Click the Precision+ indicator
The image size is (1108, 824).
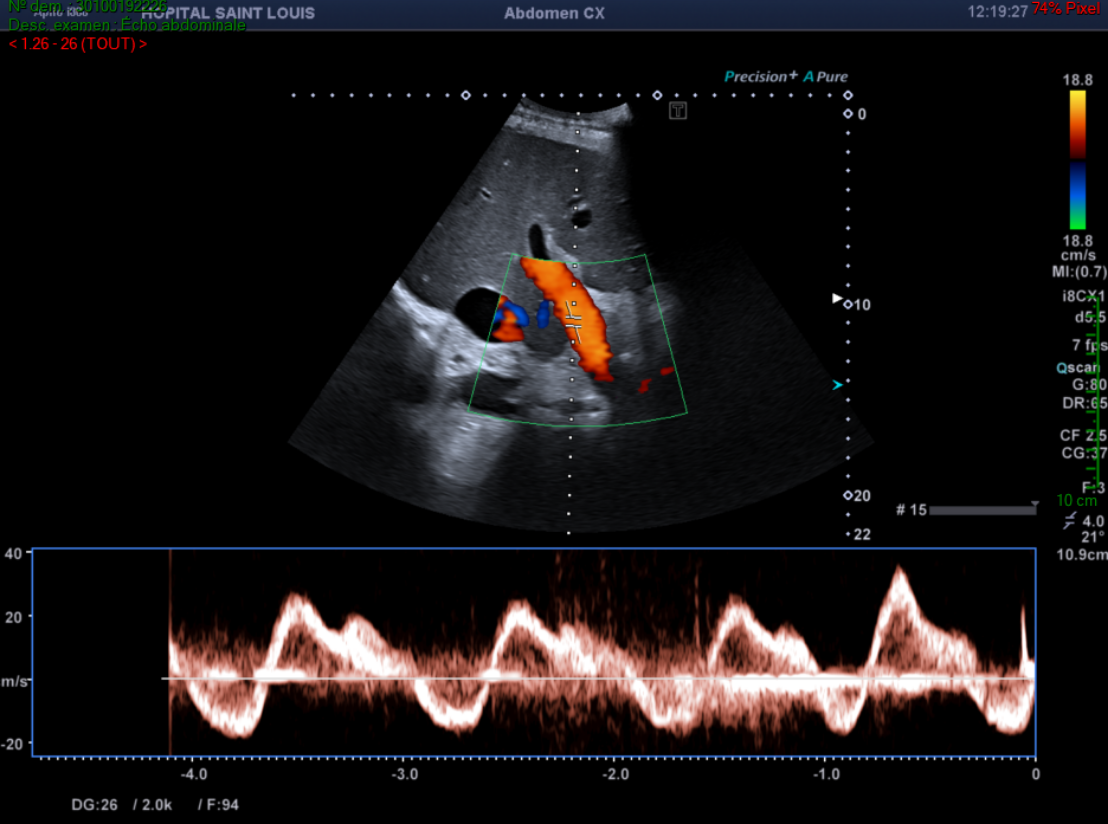pyautogui.click(x=761, y=77)
